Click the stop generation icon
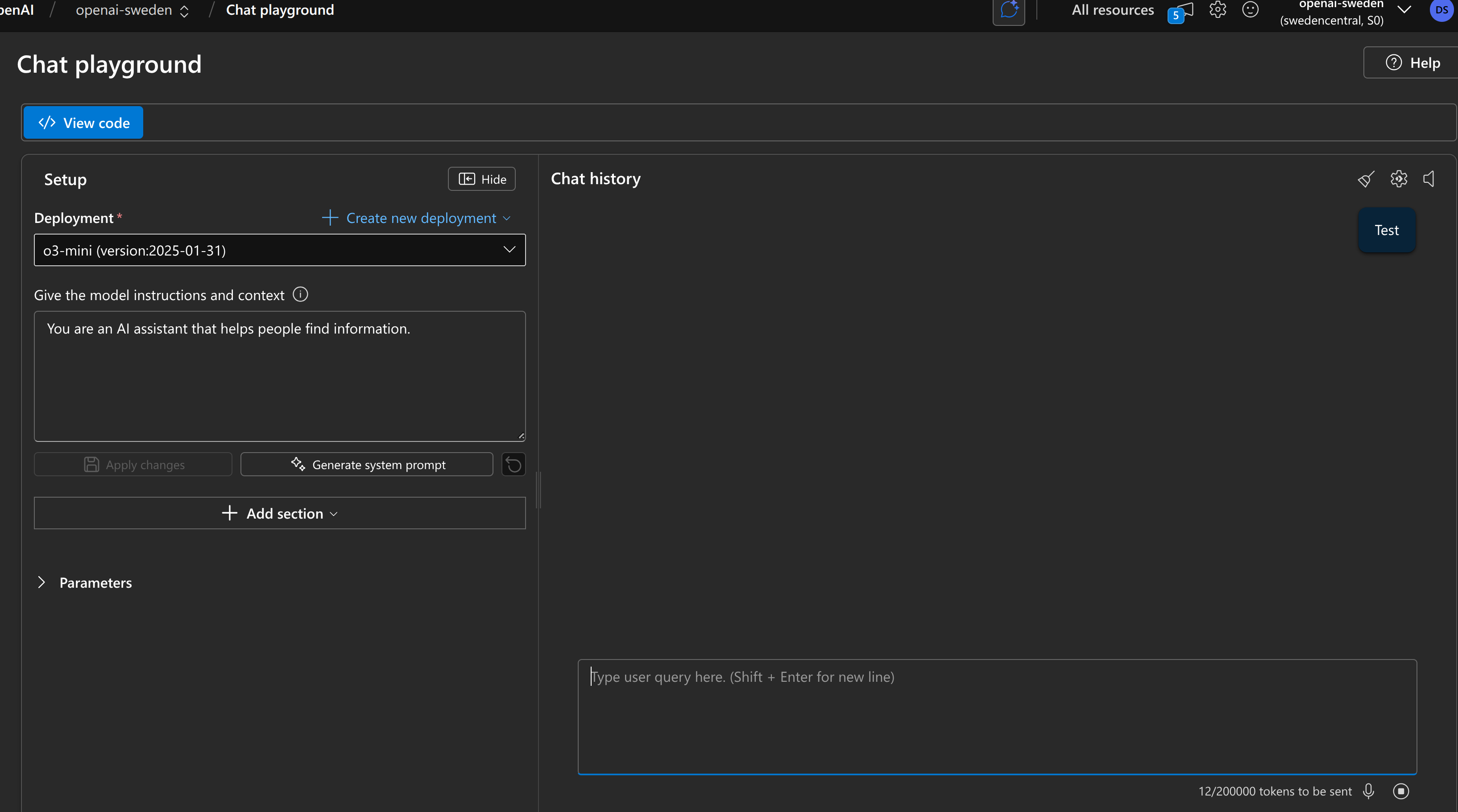Viewport: 1458px width, 812px height. 1401,791
